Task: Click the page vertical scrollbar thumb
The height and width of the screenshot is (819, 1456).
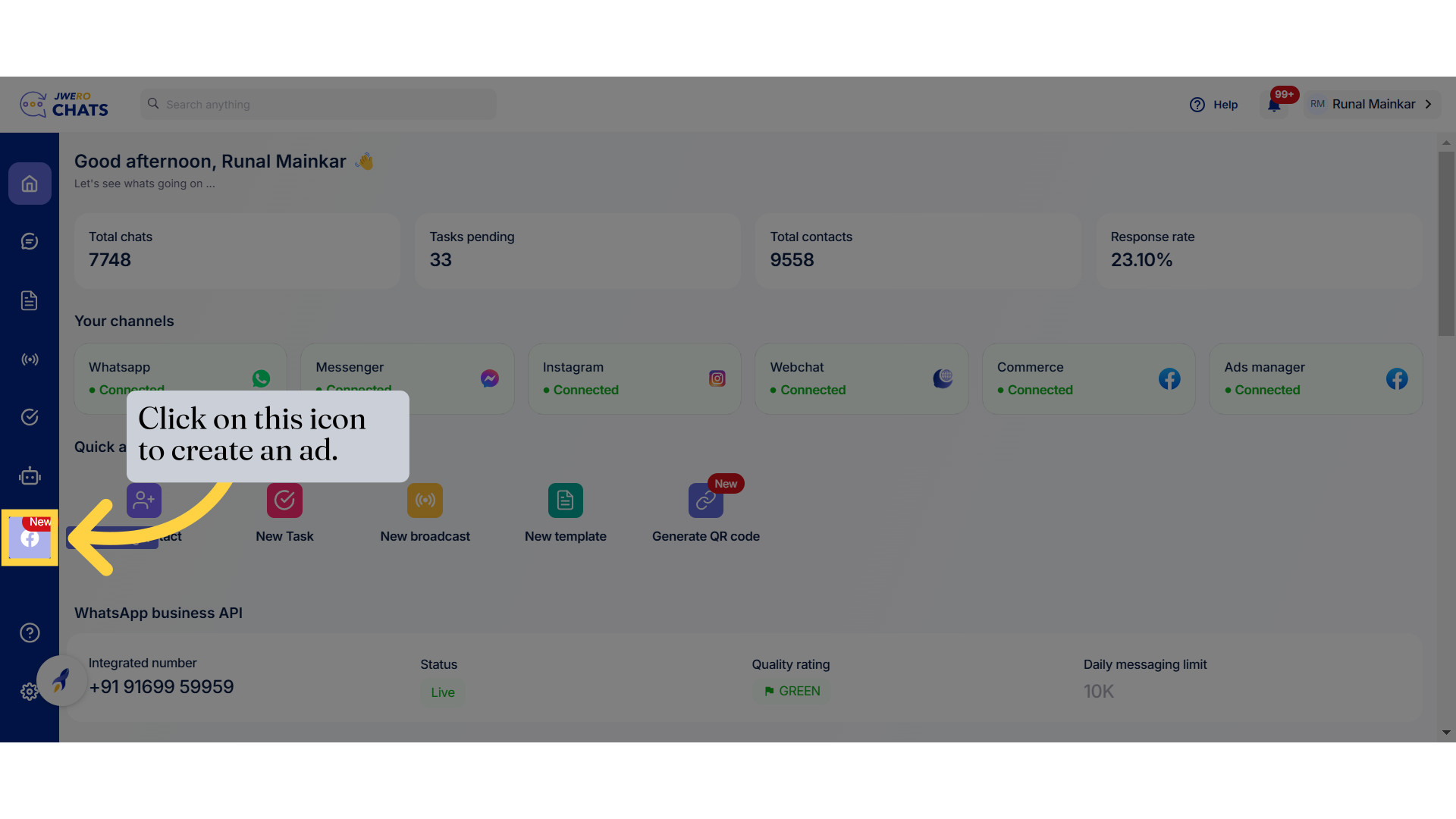Action: pyautogui.click(x=1446, y=243)
